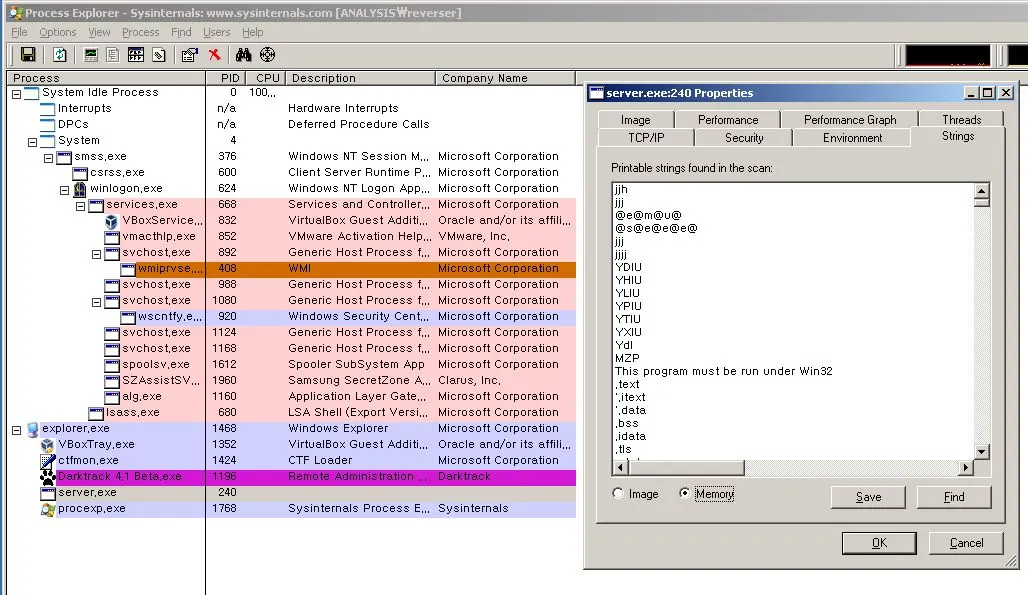Select 'This program must be run under Win32' string
The width and height of the screenshot is (1028, 595).
click(724, 372)
